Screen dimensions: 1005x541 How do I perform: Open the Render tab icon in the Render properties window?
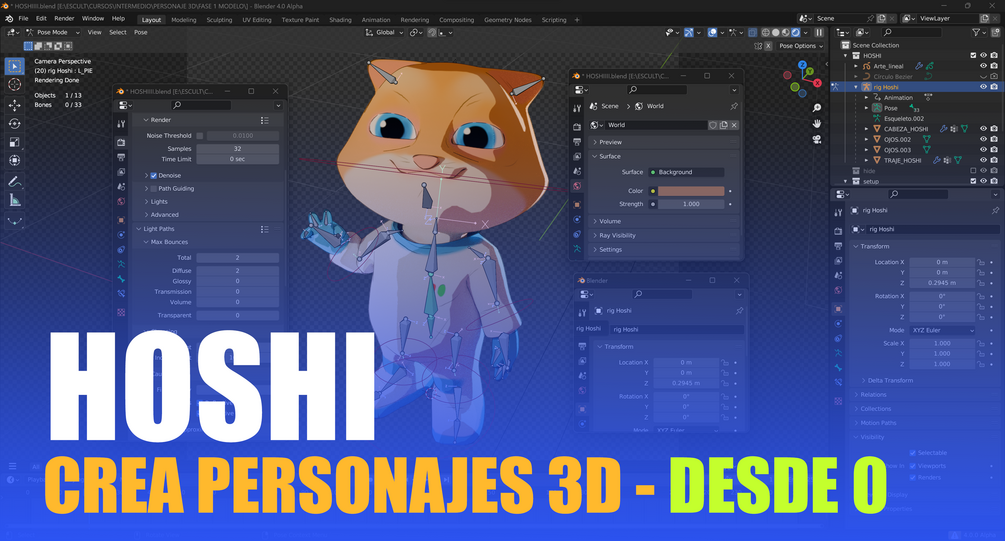tap(121, 142)
